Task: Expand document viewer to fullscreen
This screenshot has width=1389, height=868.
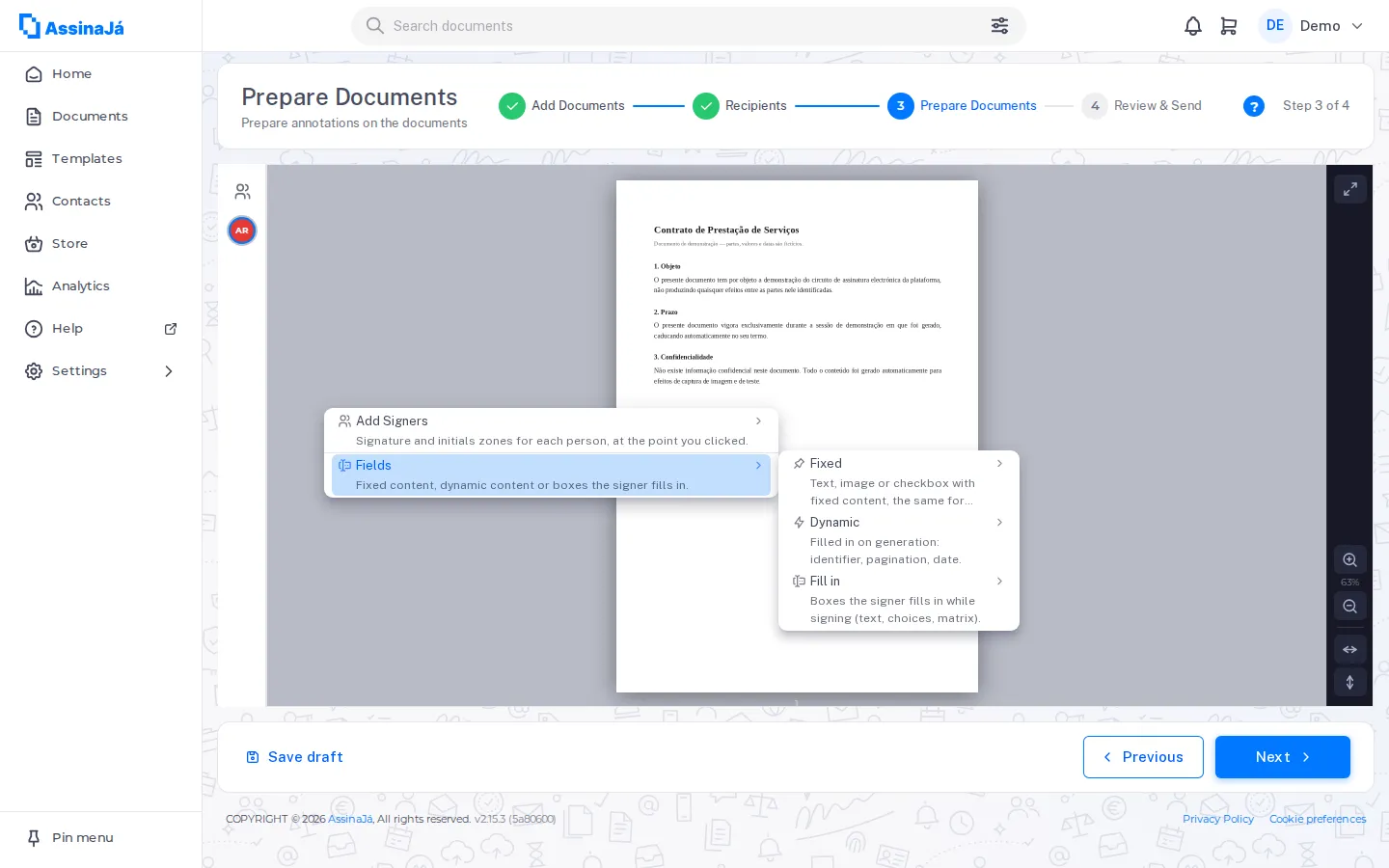Action: click(1349, 189)
